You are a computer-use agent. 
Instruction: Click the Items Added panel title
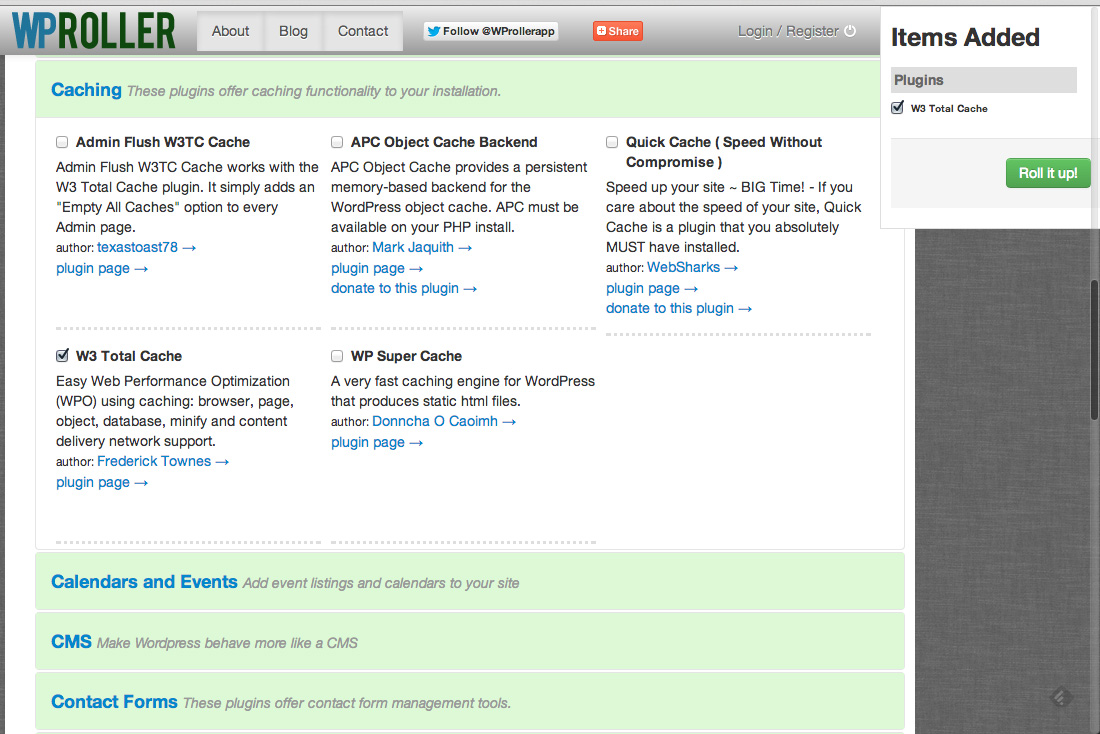(x=965, y=37)
